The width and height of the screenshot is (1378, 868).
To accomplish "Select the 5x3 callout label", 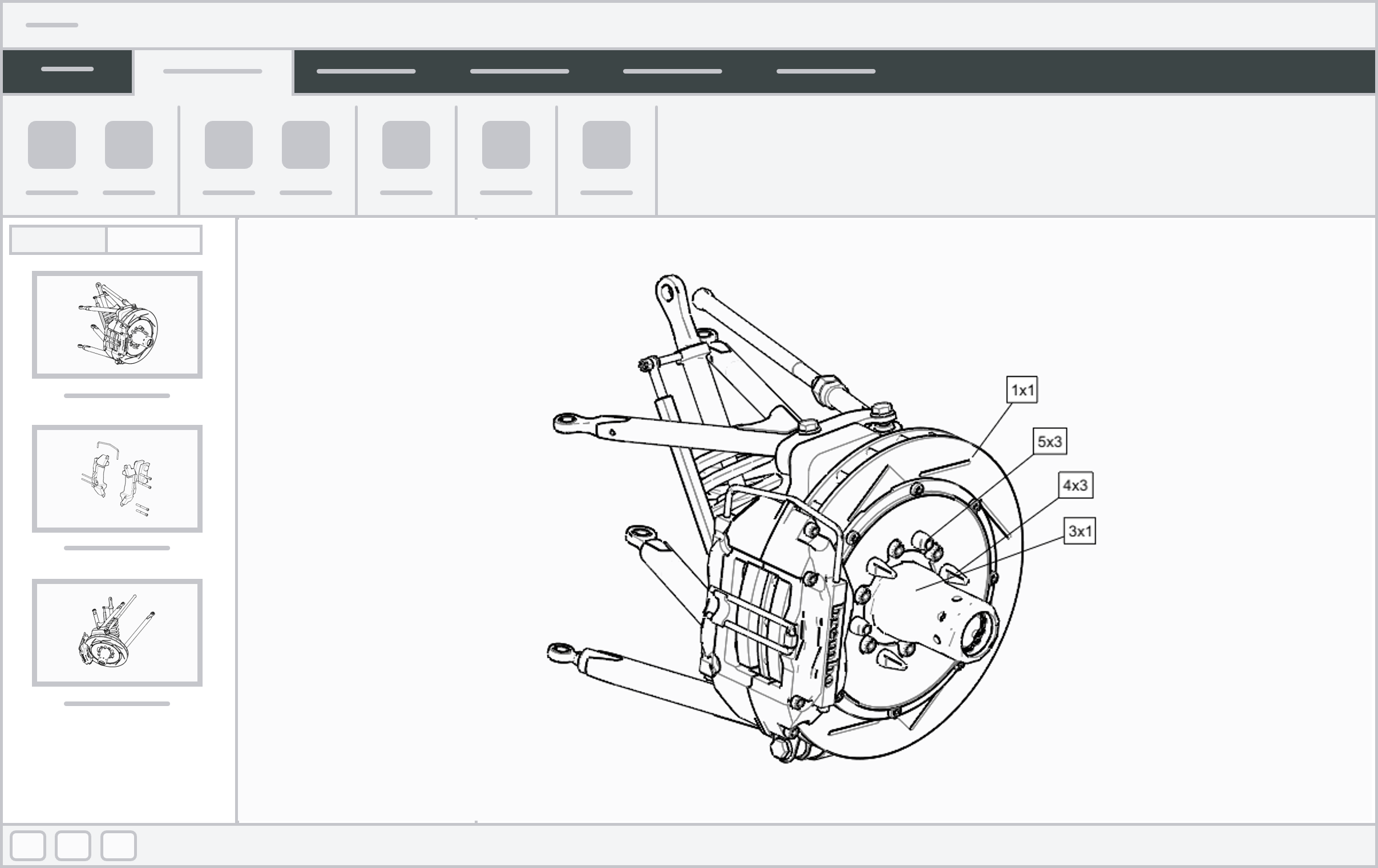I will 1049,441.
